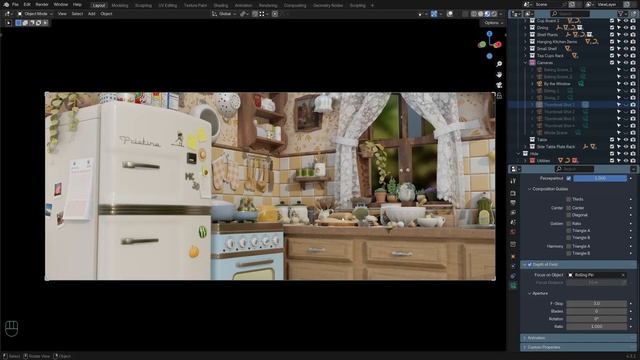Toggle X-ray icon in viewport header

point(466,14)
